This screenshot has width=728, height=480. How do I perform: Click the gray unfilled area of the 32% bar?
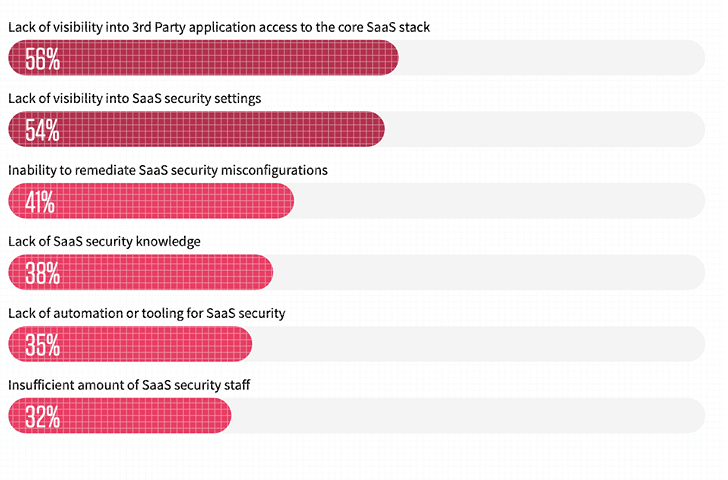coord(470,417)
